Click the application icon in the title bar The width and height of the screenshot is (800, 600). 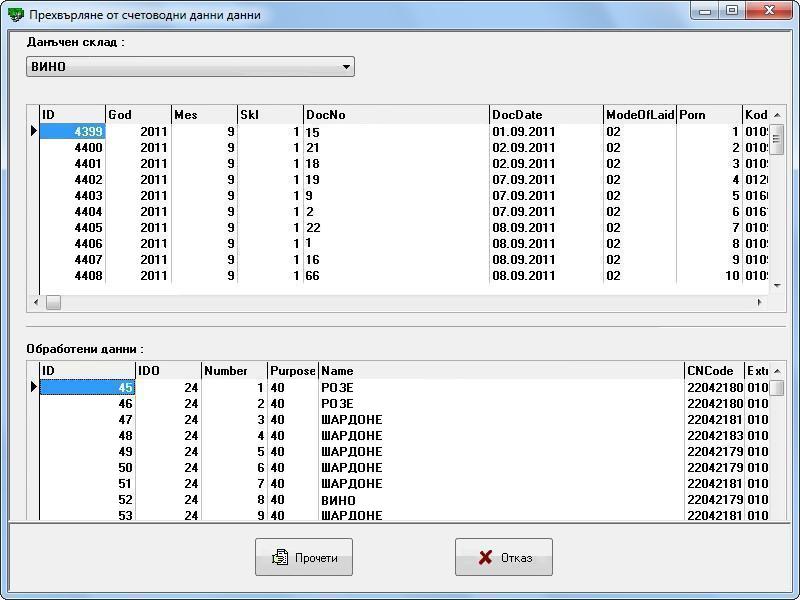pos(15,14)
